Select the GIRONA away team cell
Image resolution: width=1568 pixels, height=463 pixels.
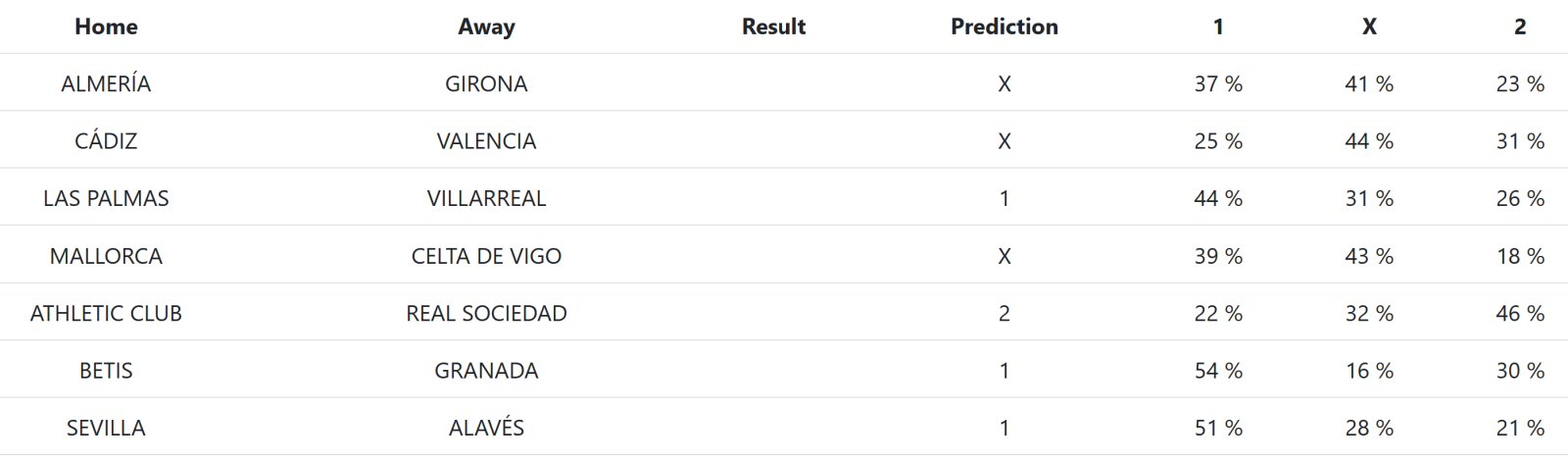pyautogui.click(x=486, y=84)
